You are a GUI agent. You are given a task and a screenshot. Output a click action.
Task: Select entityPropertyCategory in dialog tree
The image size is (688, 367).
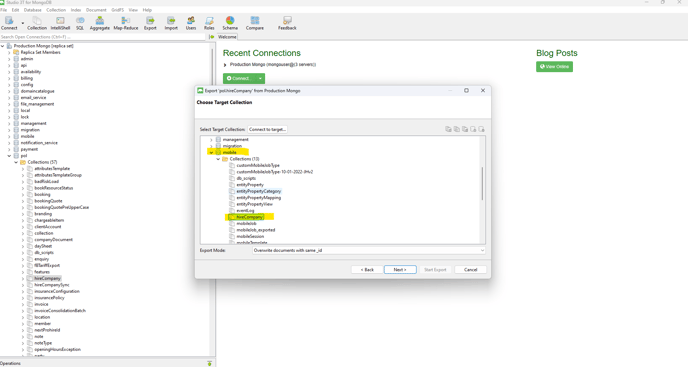[258, 191]
